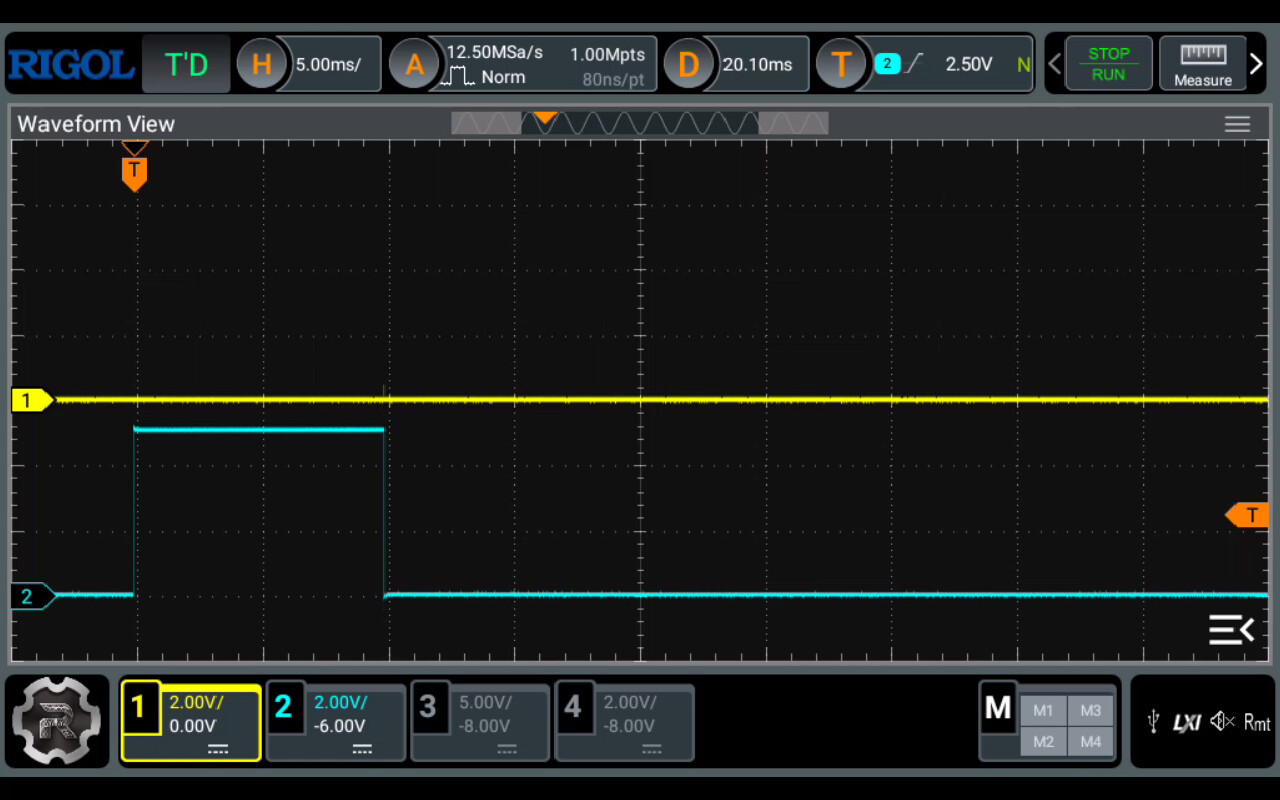Screen dimensions: 1280x800
Task: Select the 1.00Mpts memory depth readout
Action: pyautogui.click(x=607, y=54)
